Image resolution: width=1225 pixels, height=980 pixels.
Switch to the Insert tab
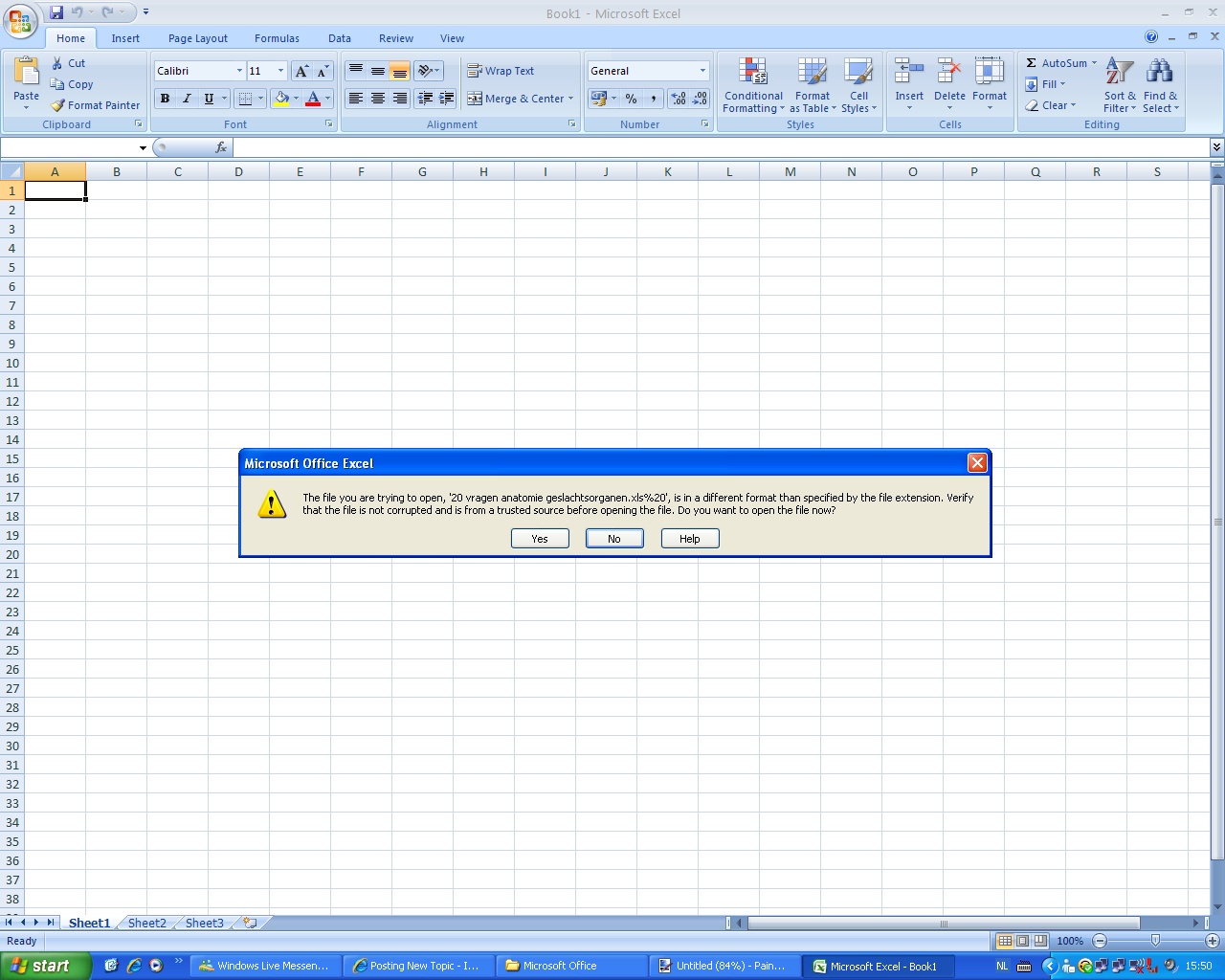tap(125, 38)
